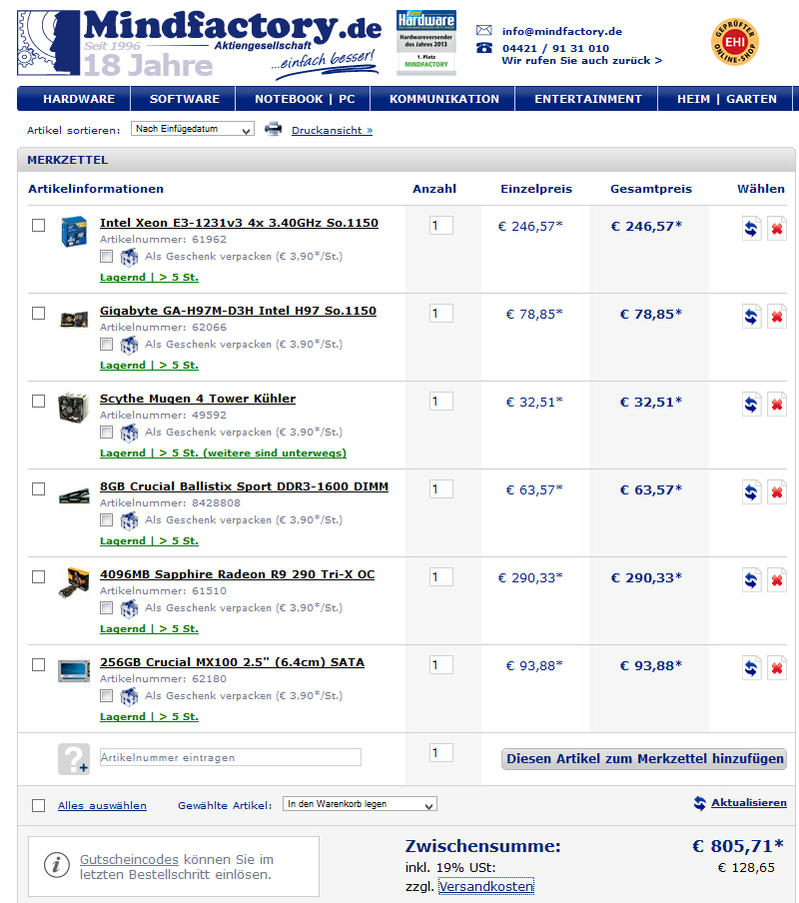799x903 pixels.
Task: Open Scythe Mugen 4 Tower Kühler link
Action: coord(198,399)
